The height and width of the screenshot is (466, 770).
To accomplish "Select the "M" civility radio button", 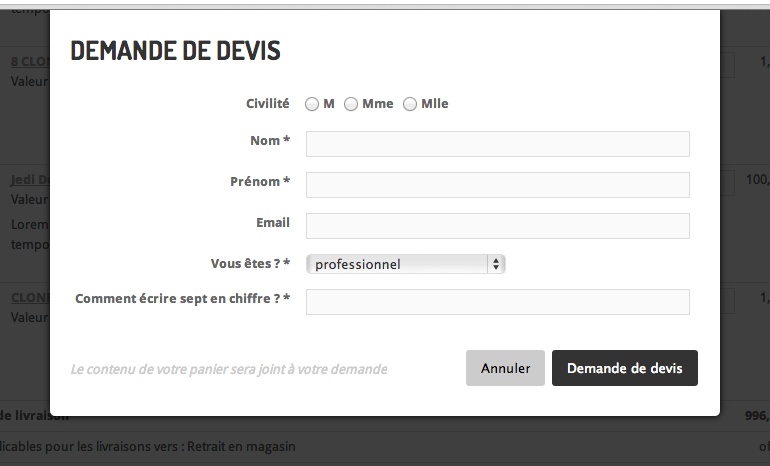I will (x=312, y=104).
